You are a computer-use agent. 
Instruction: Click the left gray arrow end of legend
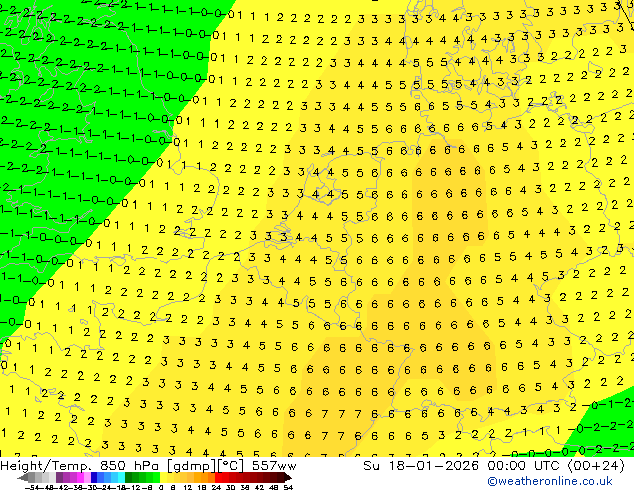click(x=23, y=477)
